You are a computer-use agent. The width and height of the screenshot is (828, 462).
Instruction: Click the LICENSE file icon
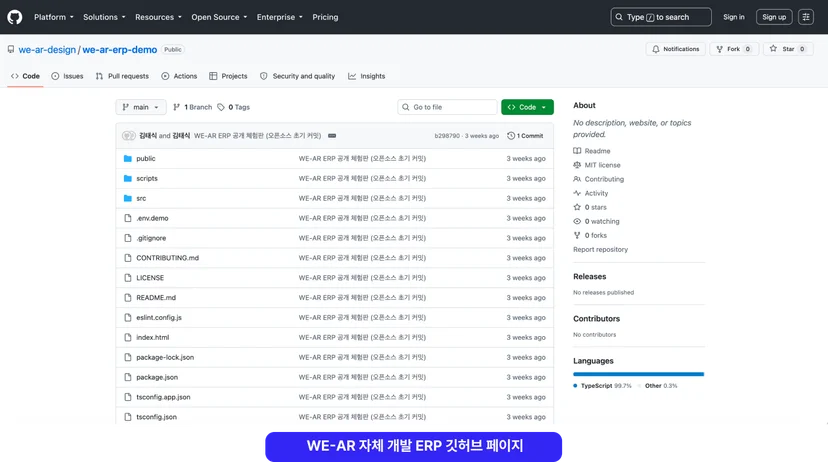(x=127, y=278)
